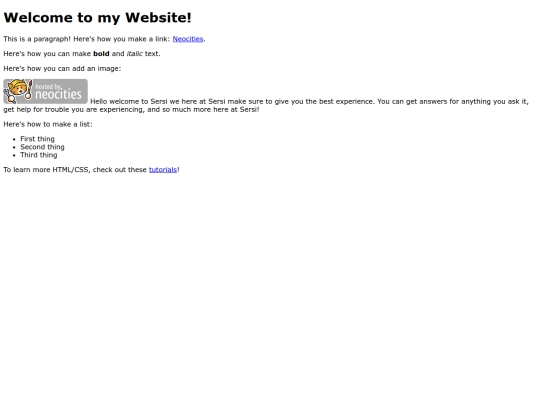Screen dimensions: 540x405
Task: Click the 'Here's how you can add an image:' text
Action: [x=62, y=69]
